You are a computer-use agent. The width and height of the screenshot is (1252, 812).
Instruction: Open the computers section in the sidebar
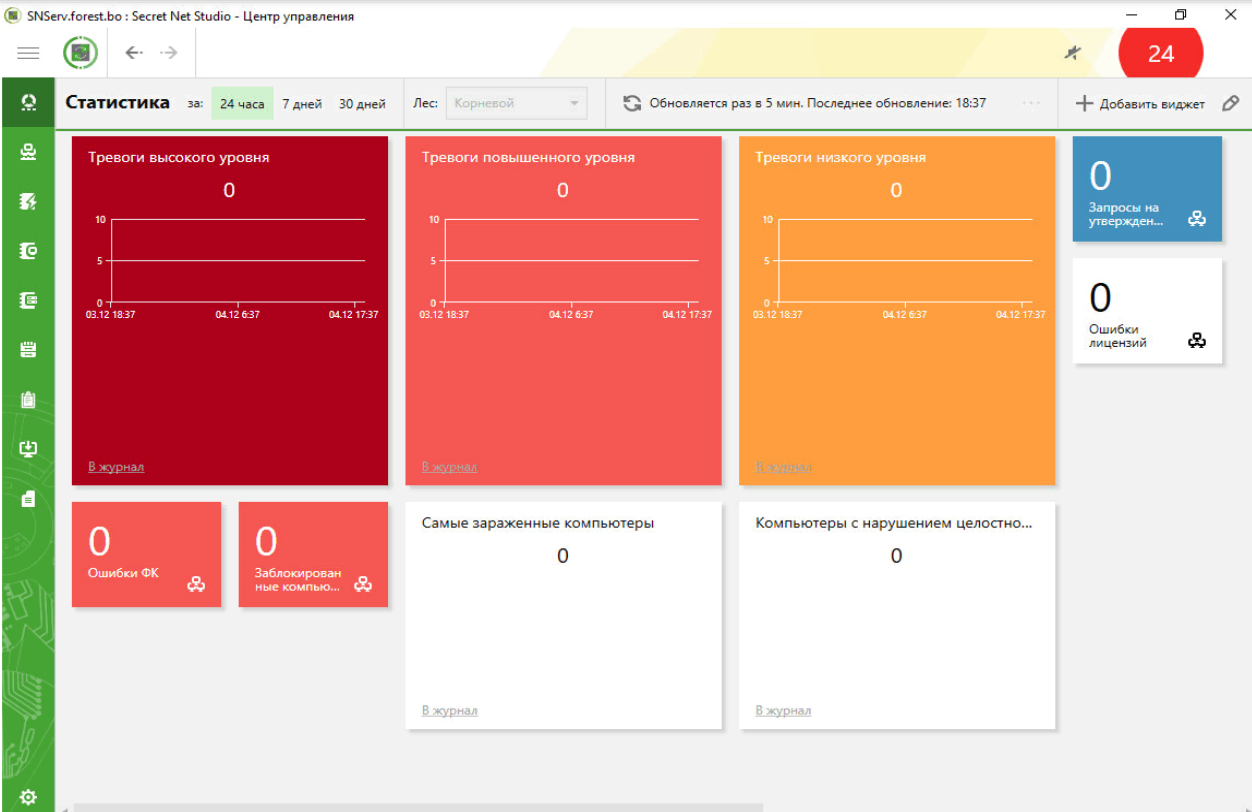[x=28, y=152]
